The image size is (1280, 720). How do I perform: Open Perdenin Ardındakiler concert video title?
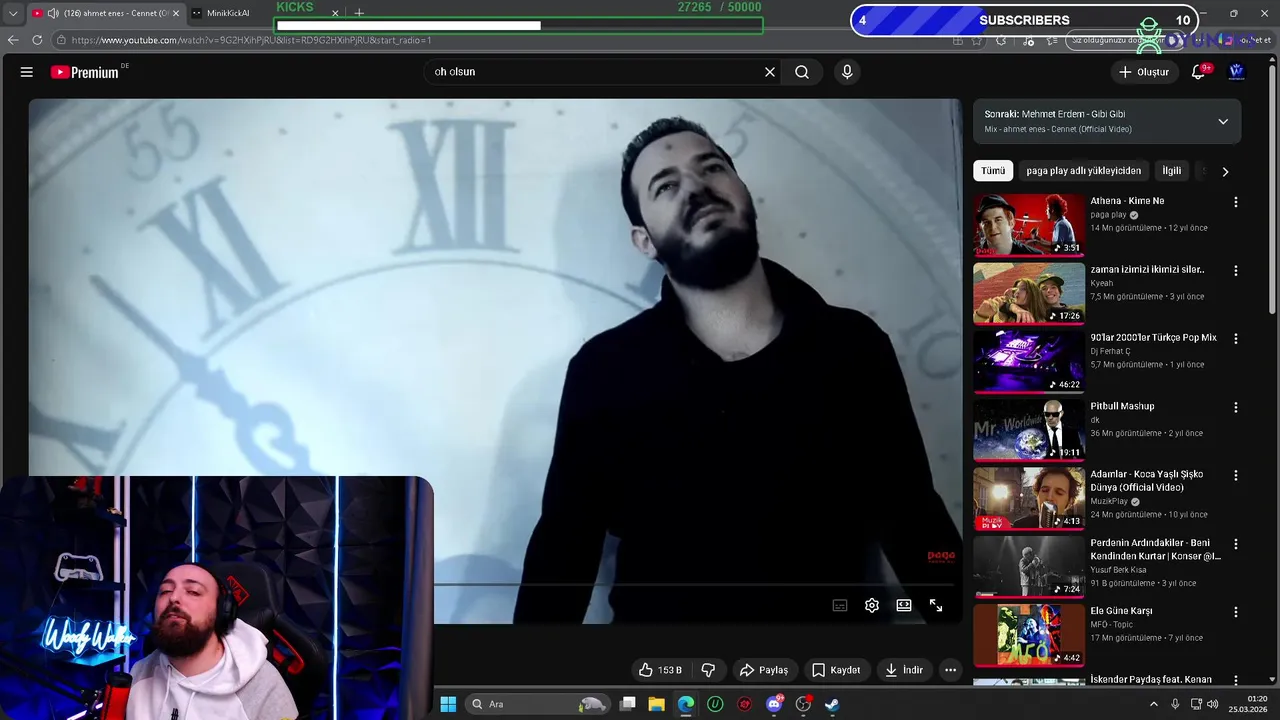pyautogui.click(x=1156, y=549)
